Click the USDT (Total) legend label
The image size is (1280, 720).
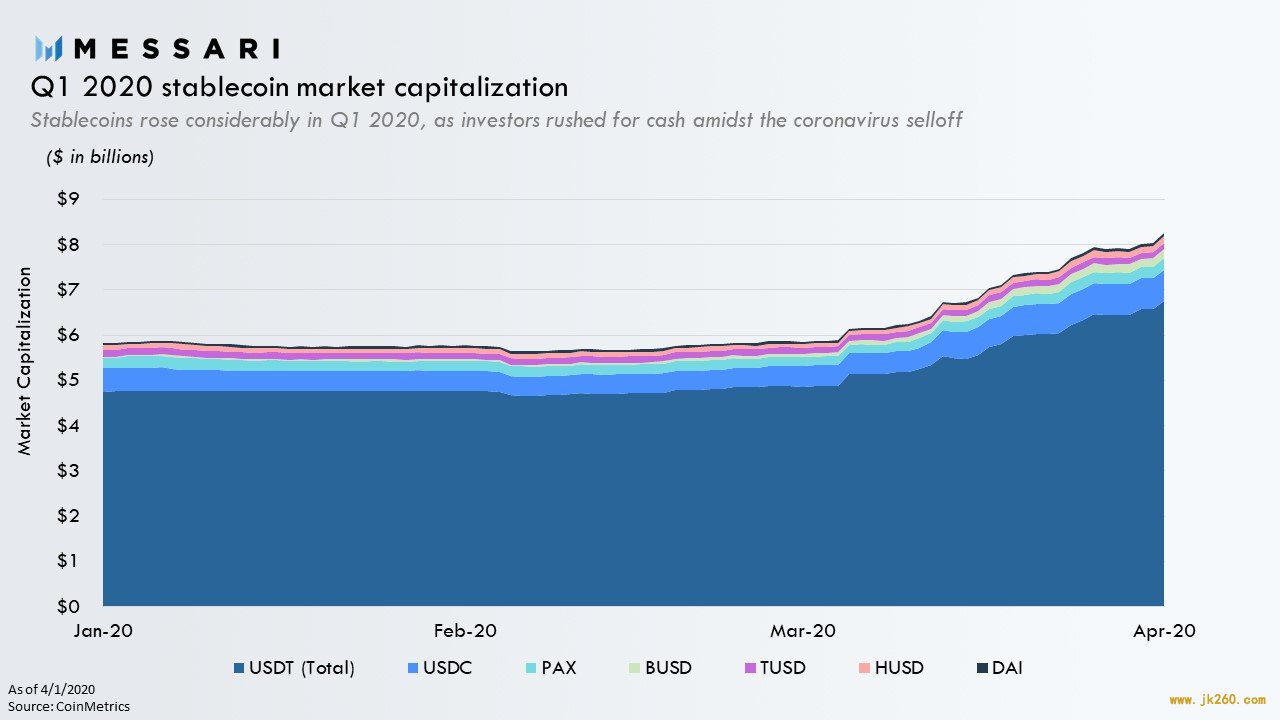(301, 668)
